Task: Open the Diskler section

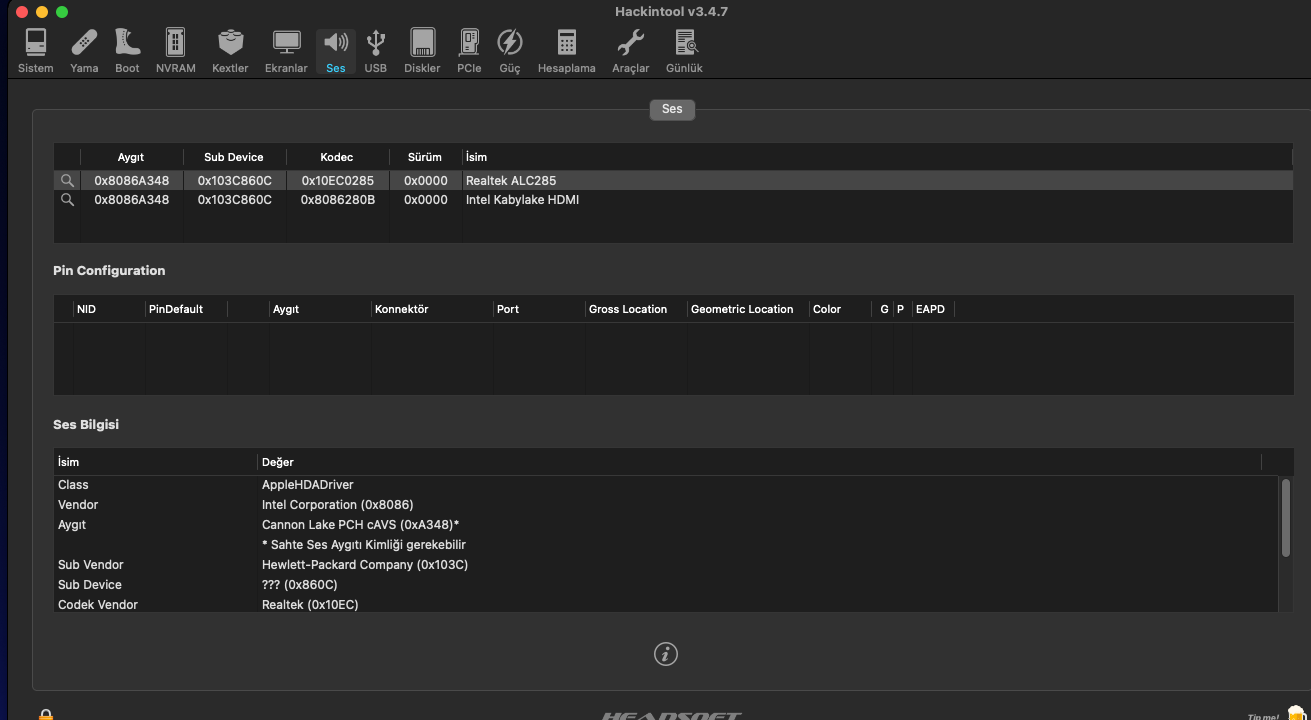Action: point(422,50)
